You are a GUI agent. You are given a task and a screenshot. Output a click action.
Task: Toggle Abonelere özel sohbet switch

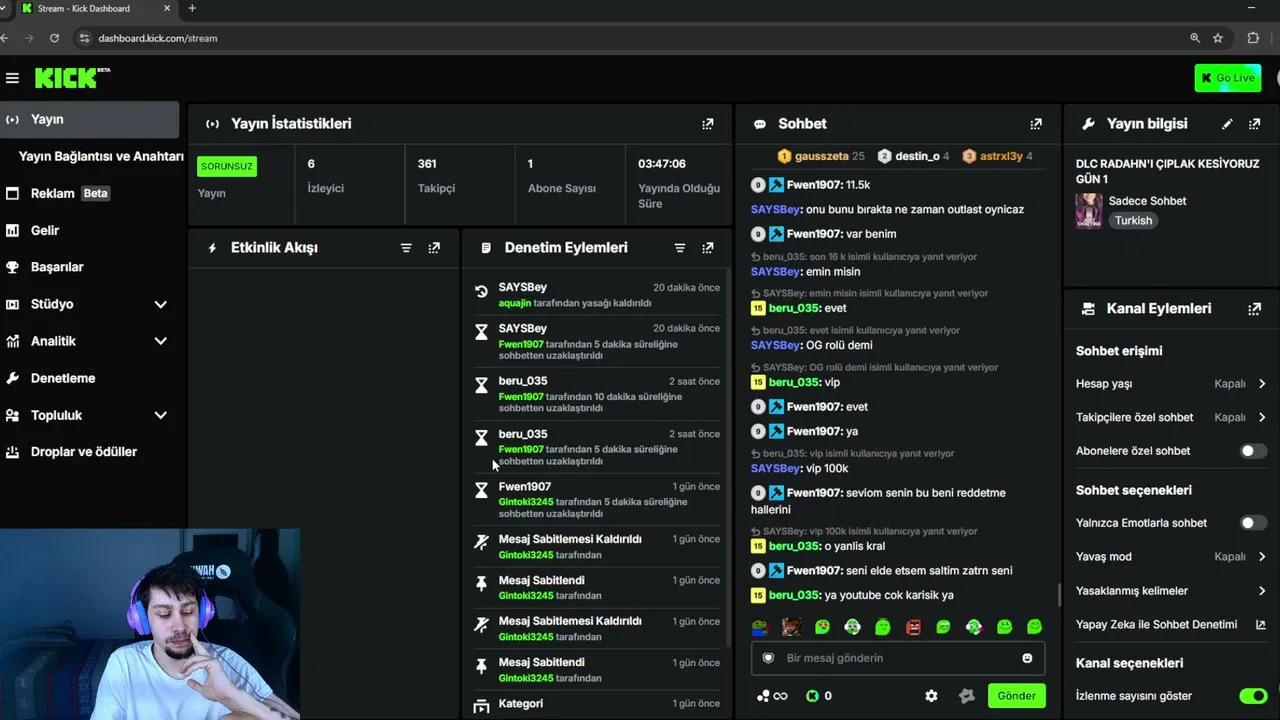[x=1253, y=451]
